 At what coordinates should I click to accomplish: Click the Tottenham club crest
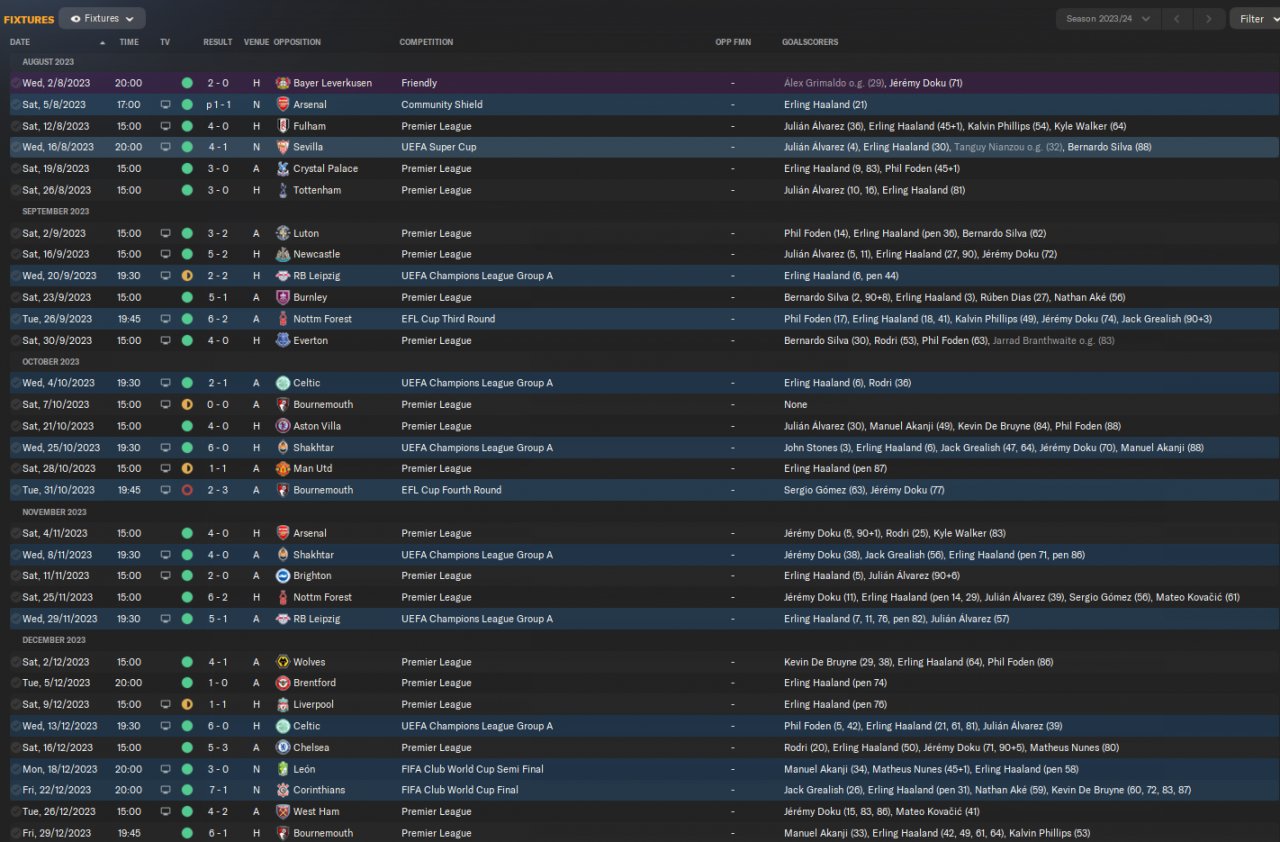click(283, 190)
